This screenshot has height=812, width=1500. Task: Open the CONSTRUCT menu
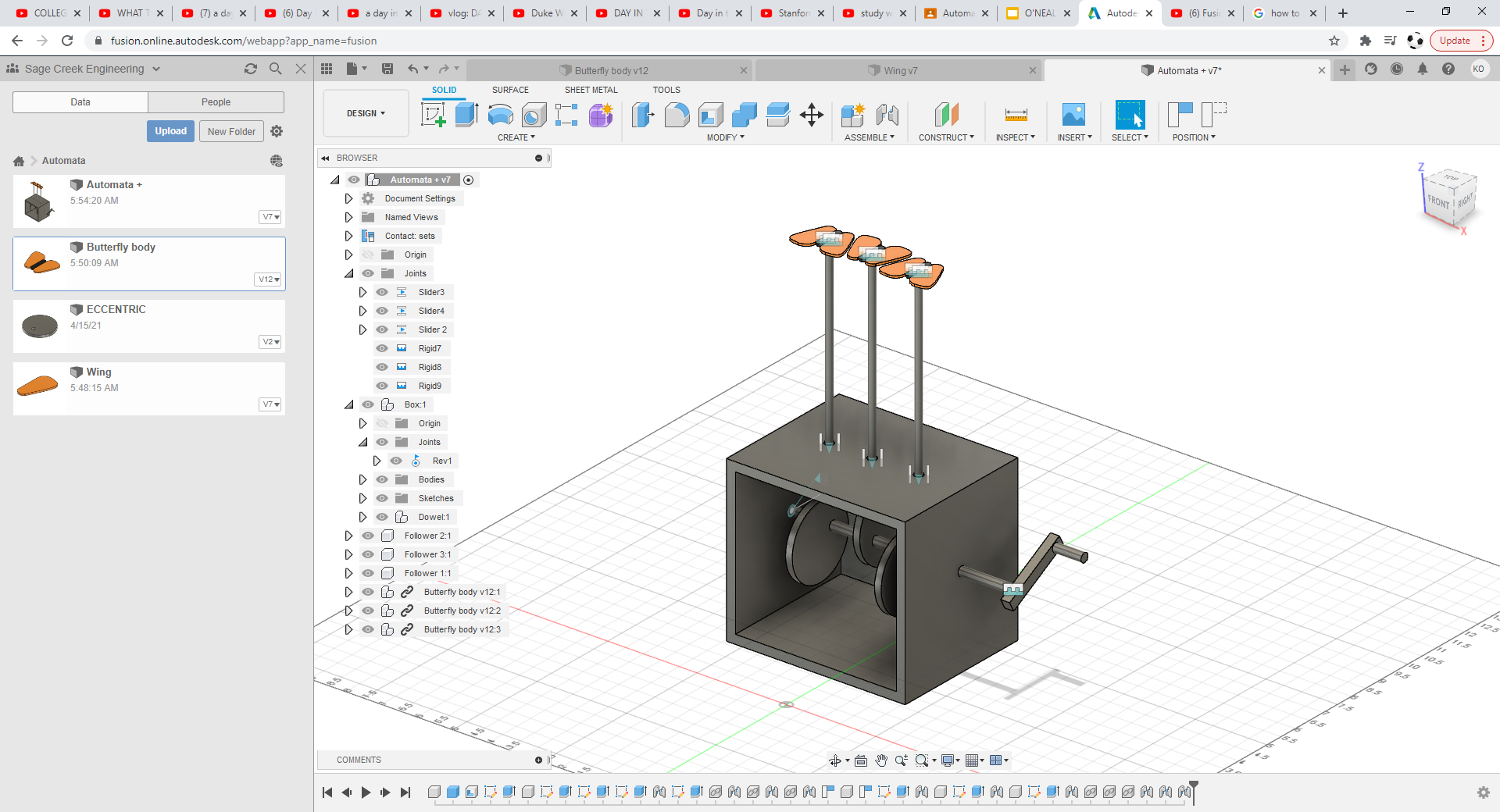(946, 137)
